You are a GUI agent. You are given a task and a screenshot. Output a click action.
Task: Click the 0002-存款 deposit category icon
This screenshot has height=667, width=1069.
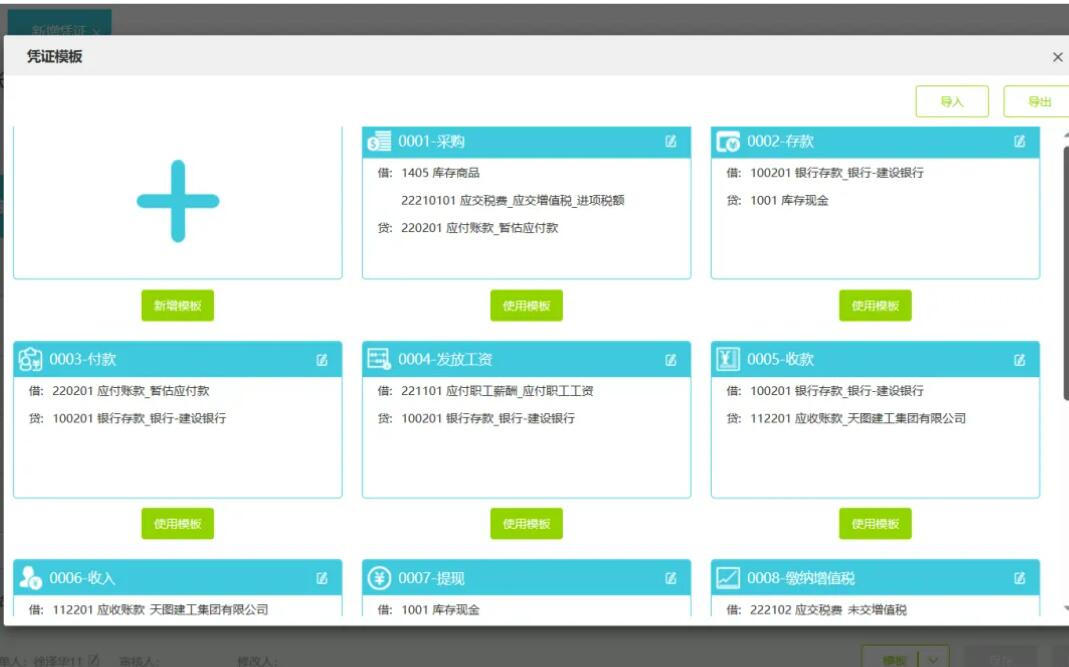coord(727,142)
